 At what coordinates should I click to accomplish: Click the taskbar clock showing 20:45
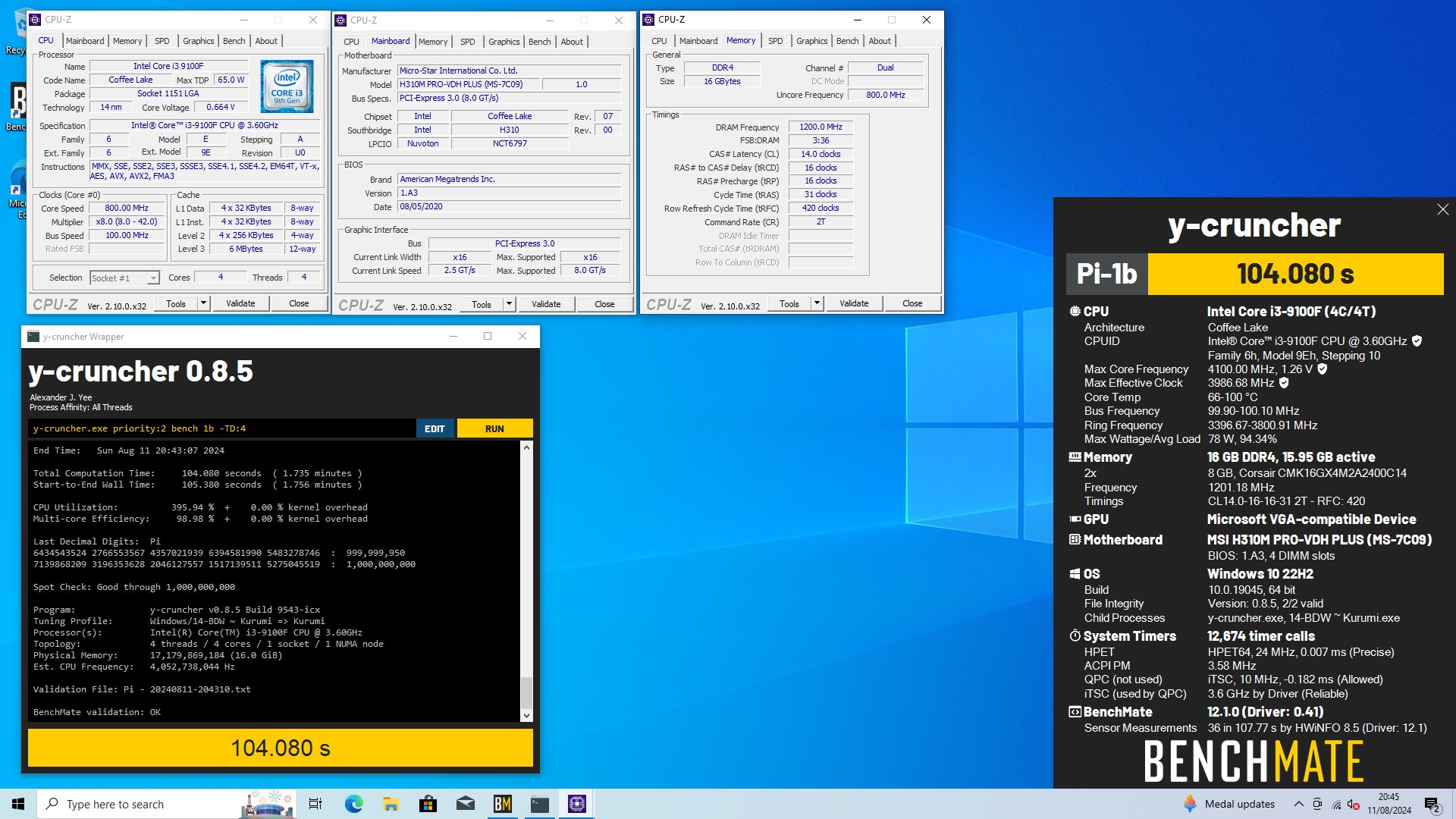point(1389,804)
